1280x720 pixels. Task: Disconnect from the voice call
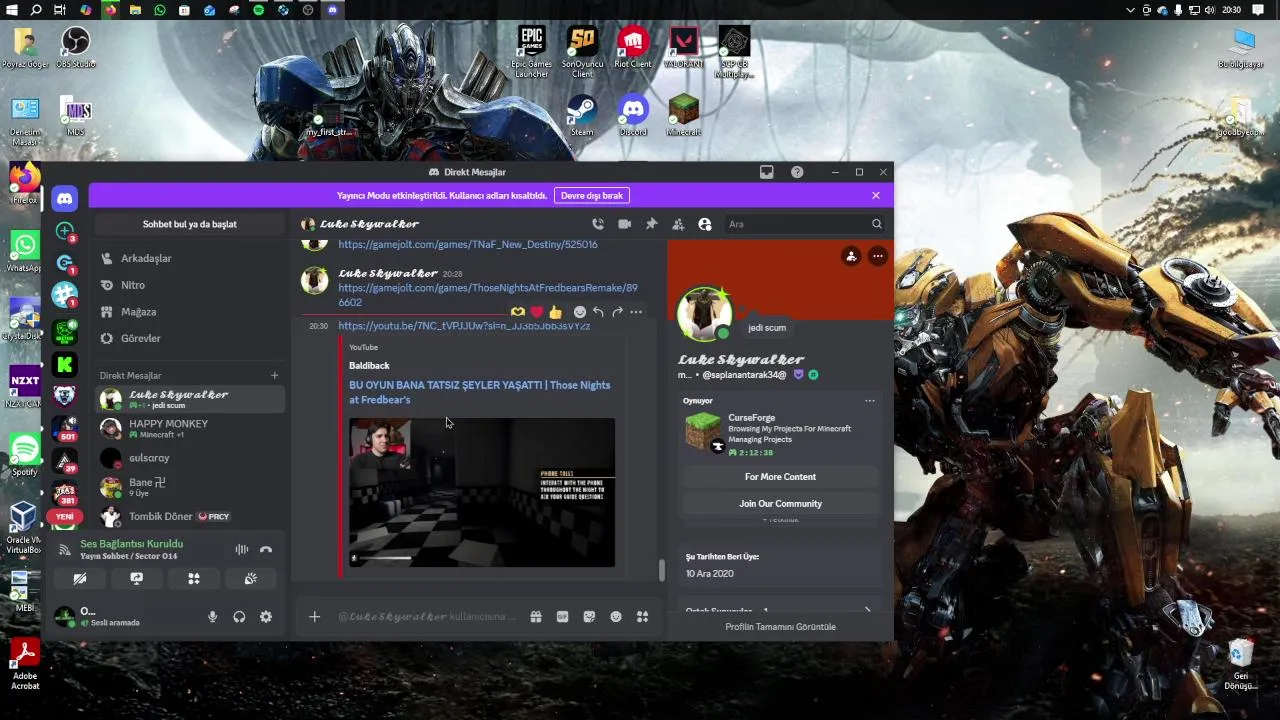[266, 549]
